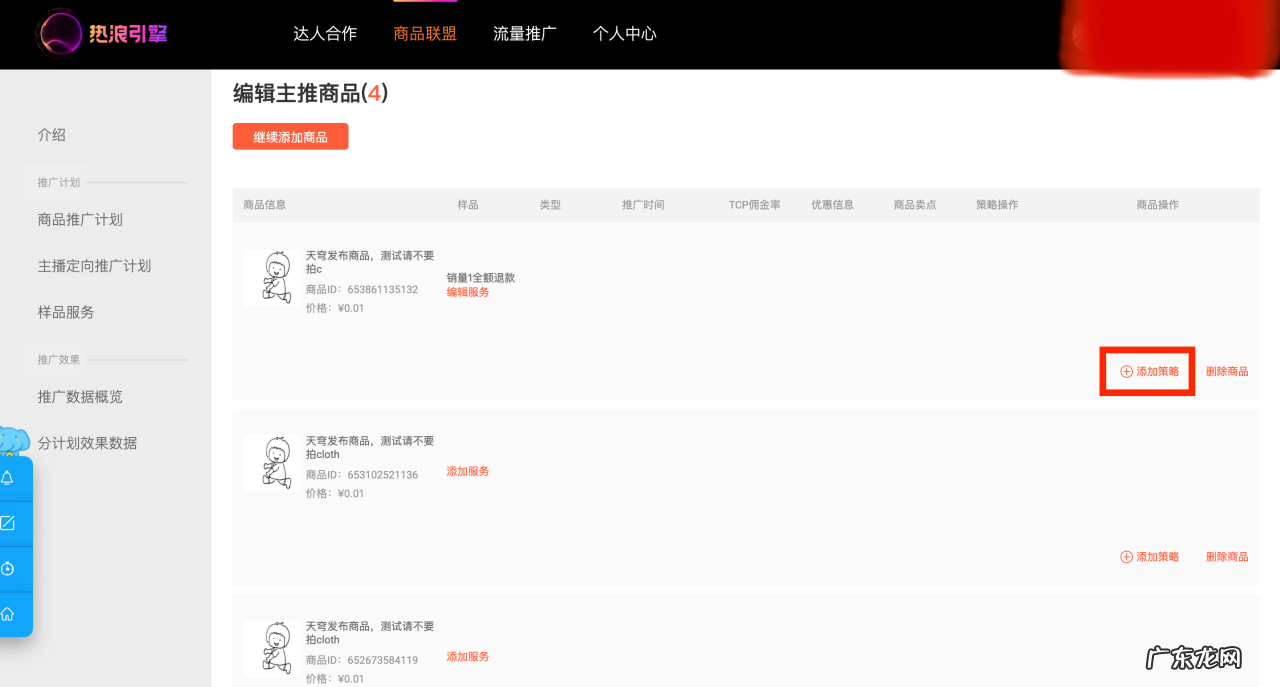Click 删除商品 for the first product

point(1227,371)
